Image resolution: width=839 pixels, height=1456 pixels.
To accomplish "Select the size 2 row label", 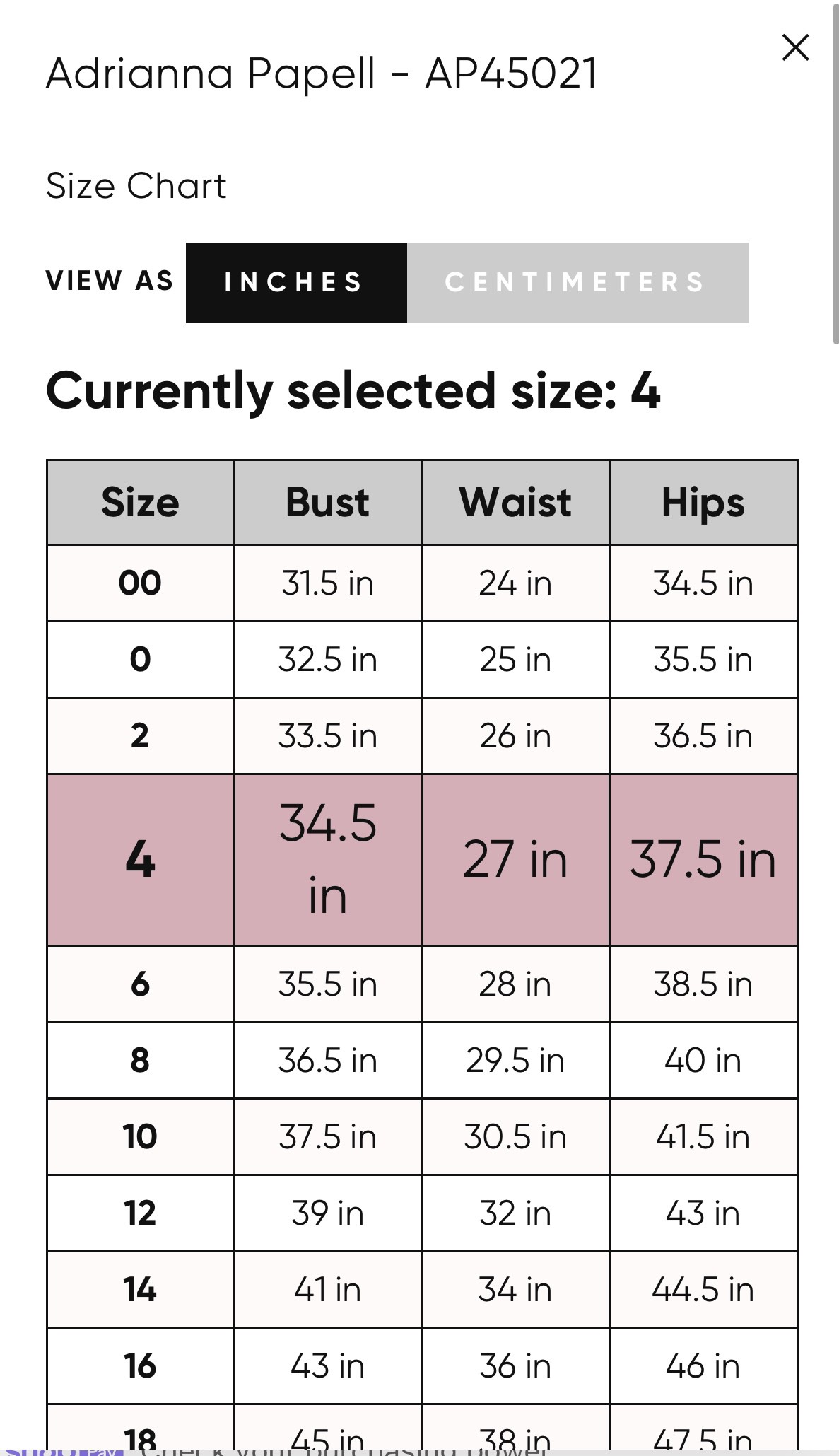I will [140, 736].
